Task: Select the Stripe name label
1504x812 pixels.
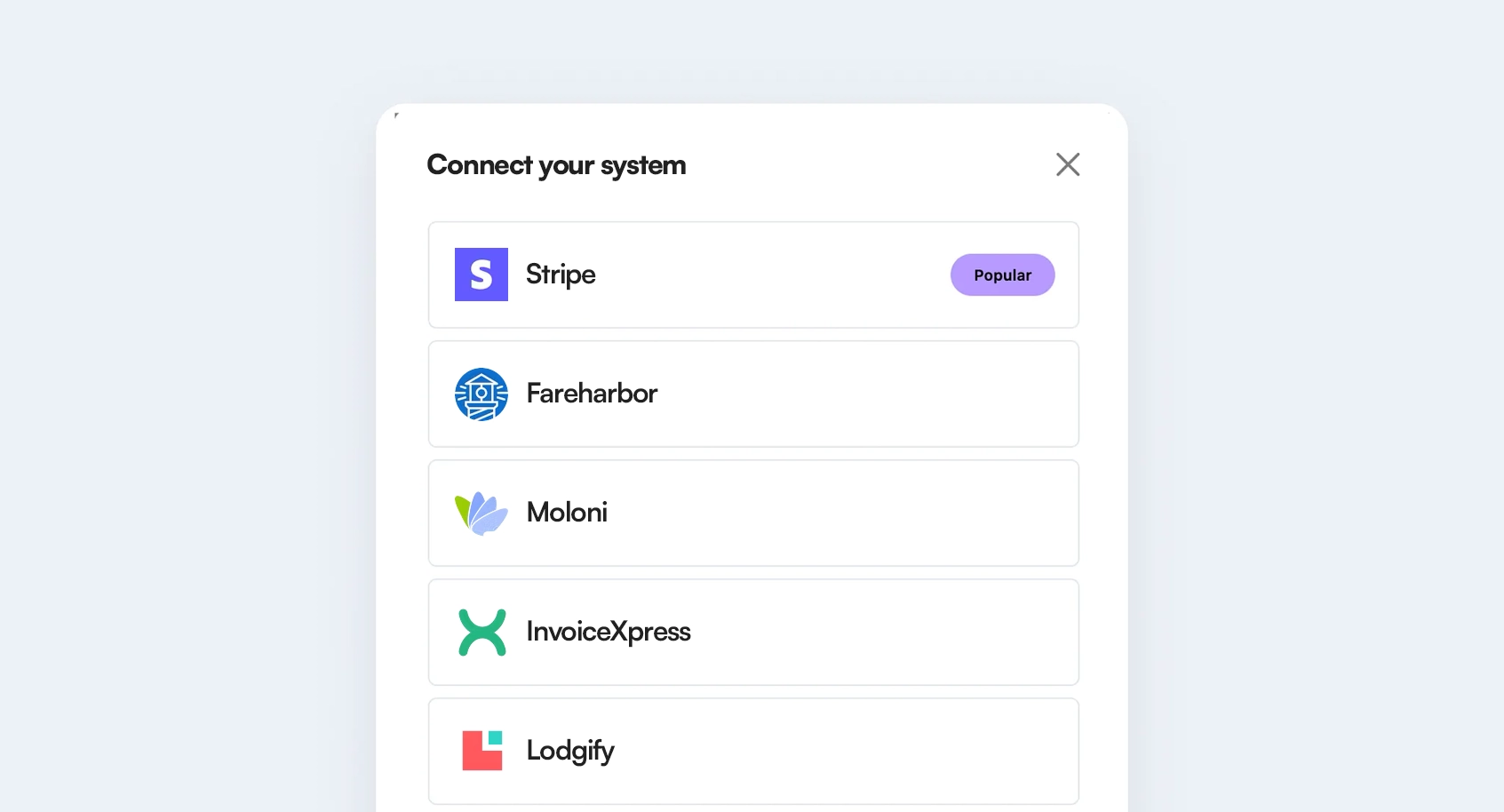Action: click(x=560, y=275)
